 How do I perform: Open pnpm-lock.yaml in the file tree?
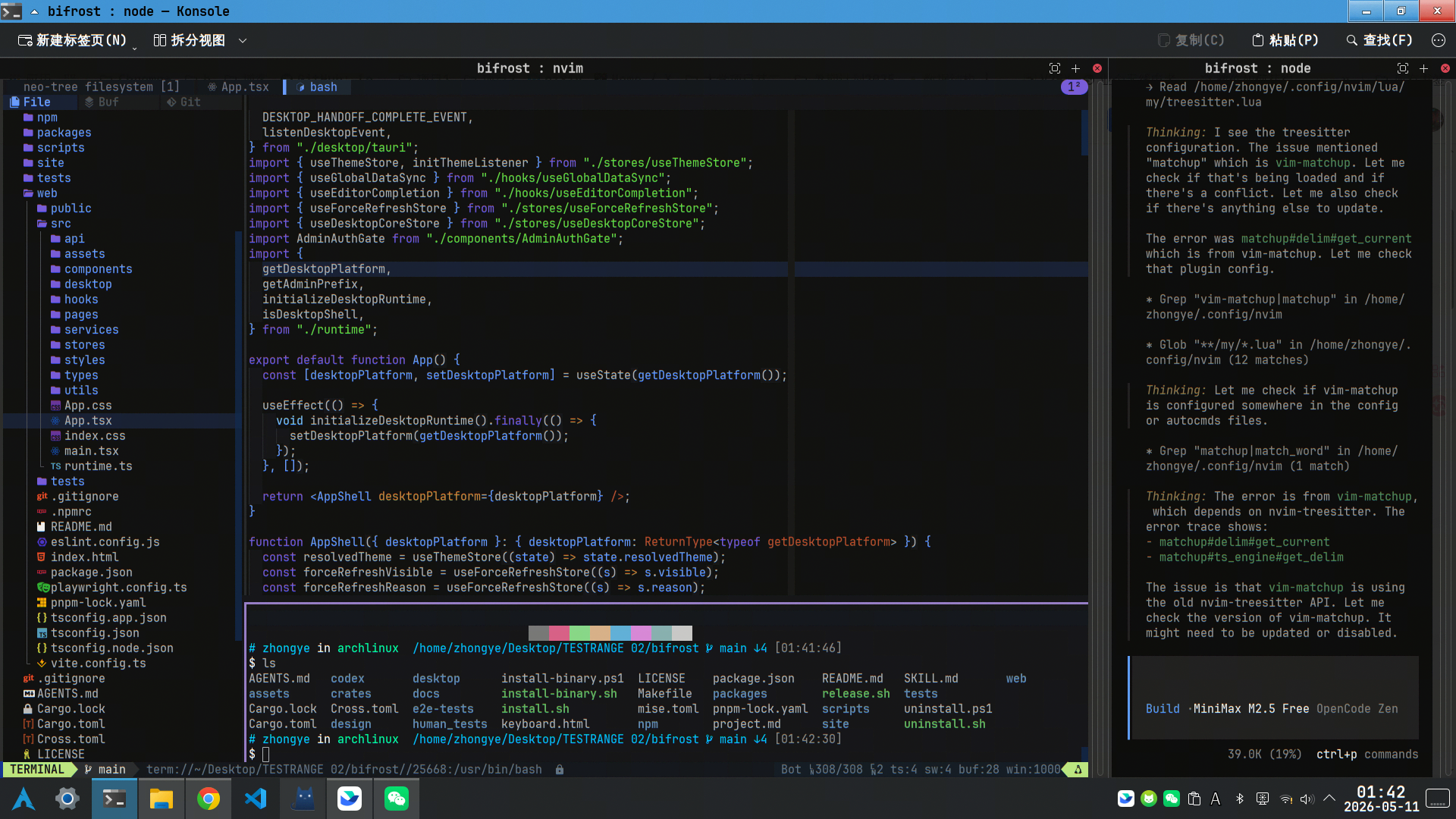pos(91,603)
